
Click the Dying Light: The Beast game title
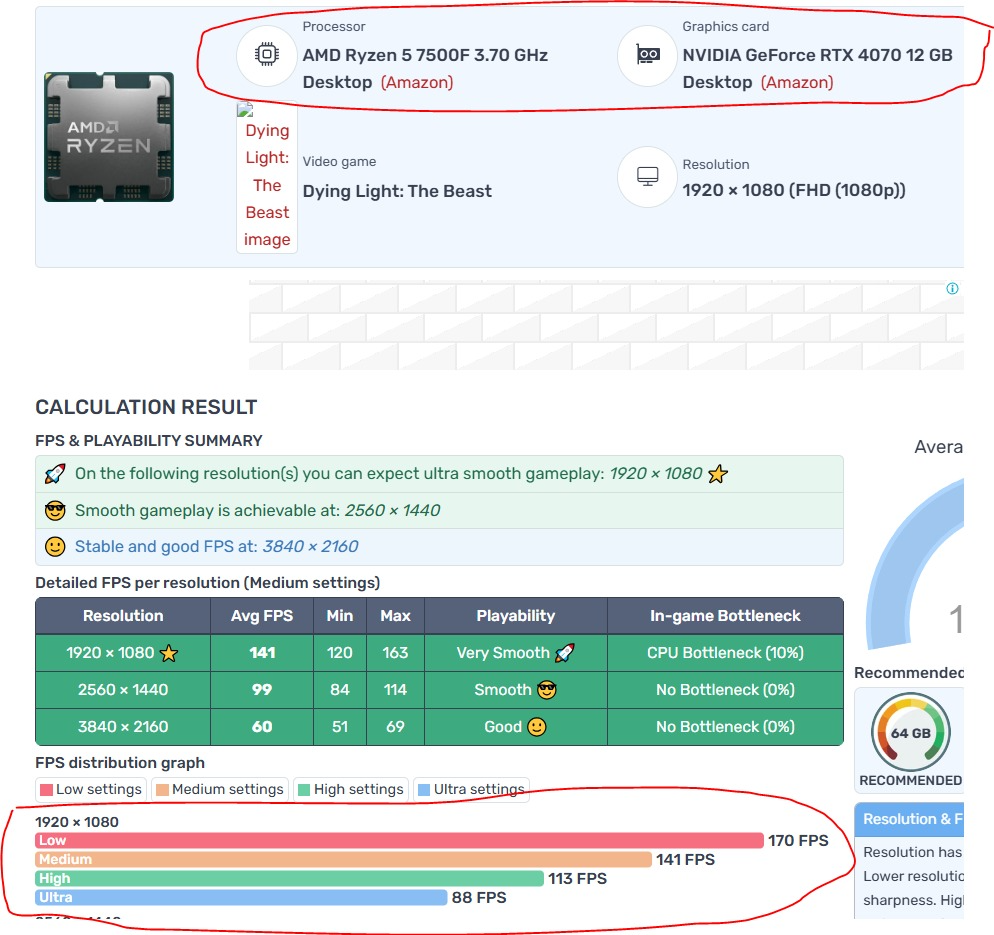[x=397, y=191]
